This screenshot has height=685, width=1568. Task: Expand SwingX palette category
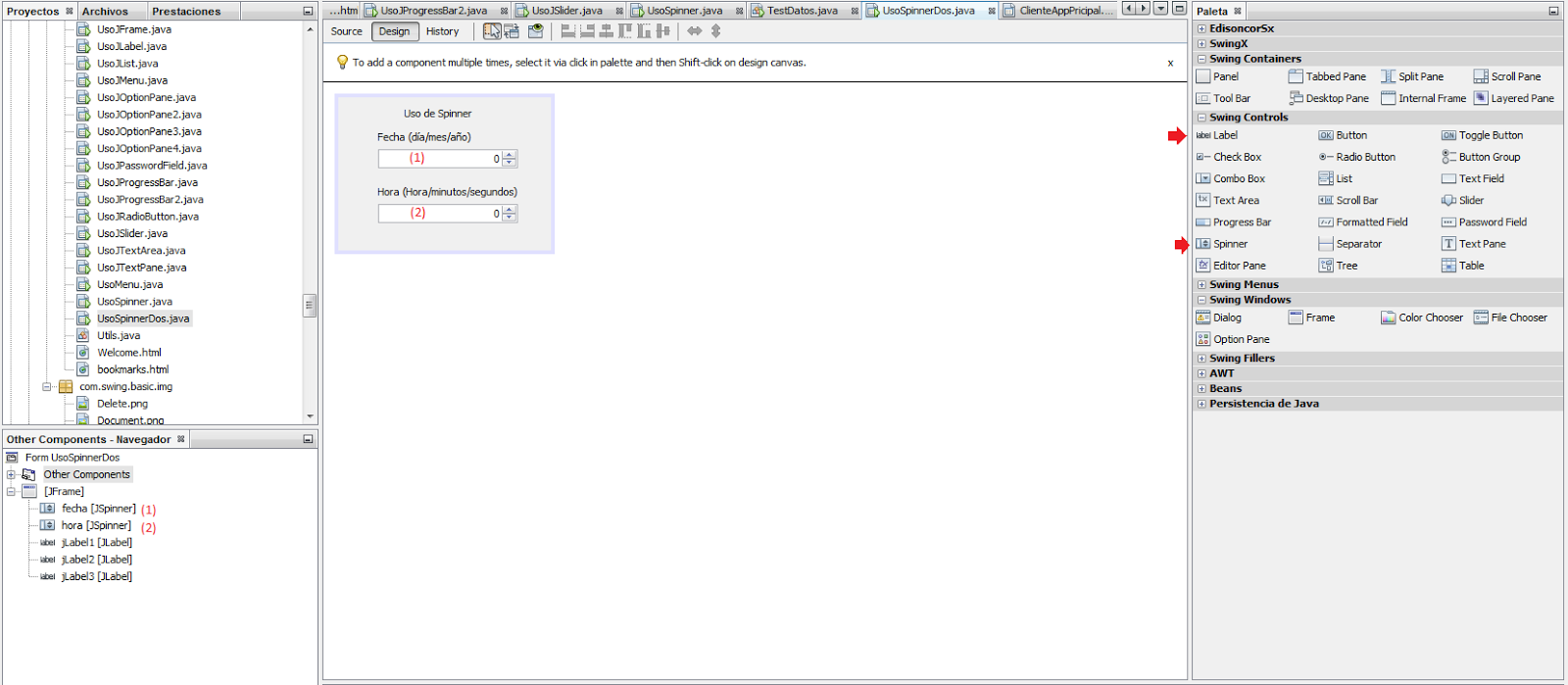tap(1201, 43)
